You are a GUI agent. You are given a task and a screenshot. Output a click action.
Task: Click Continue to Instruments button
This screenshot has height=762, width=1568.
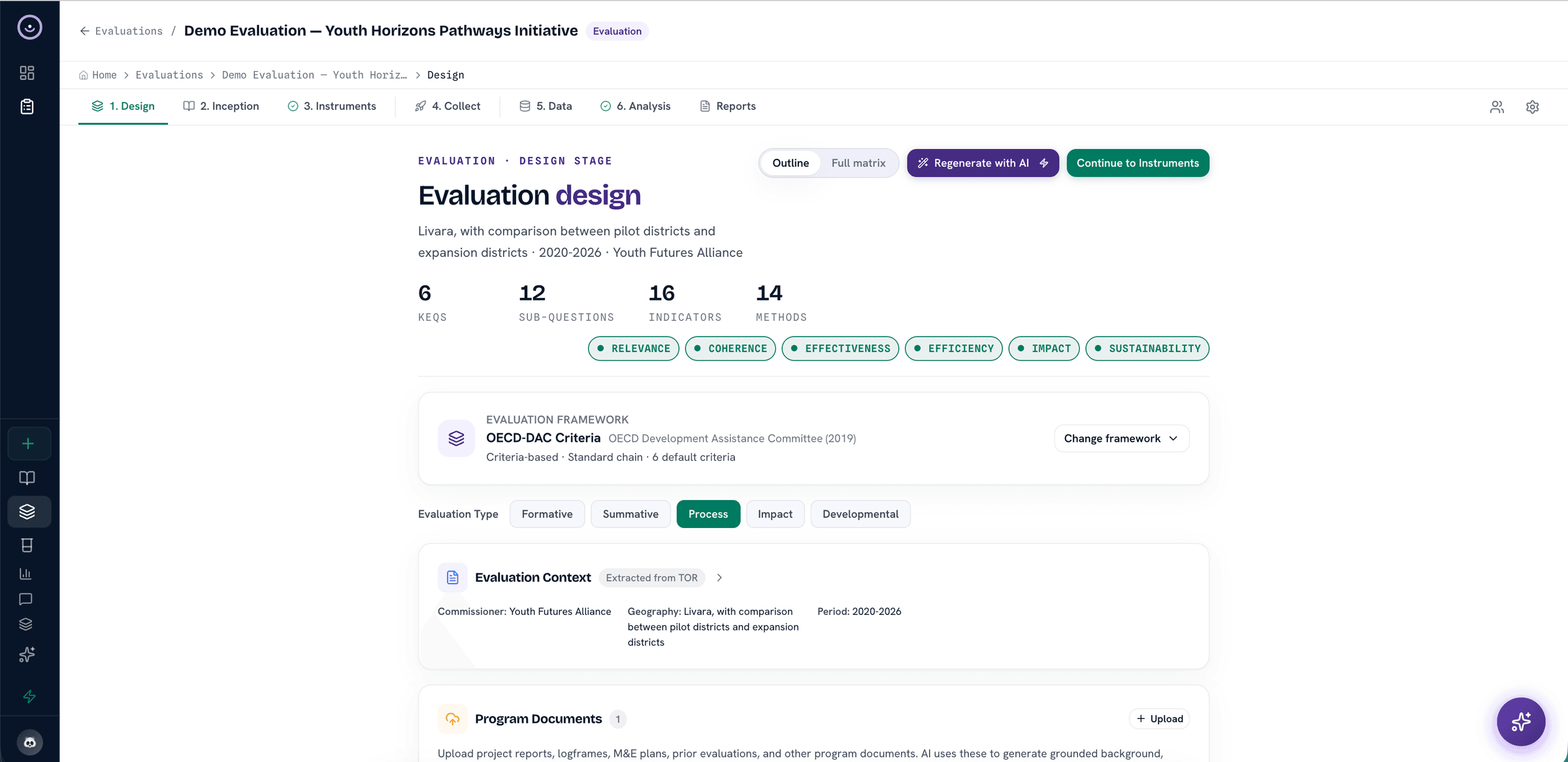click(1137, 163)
